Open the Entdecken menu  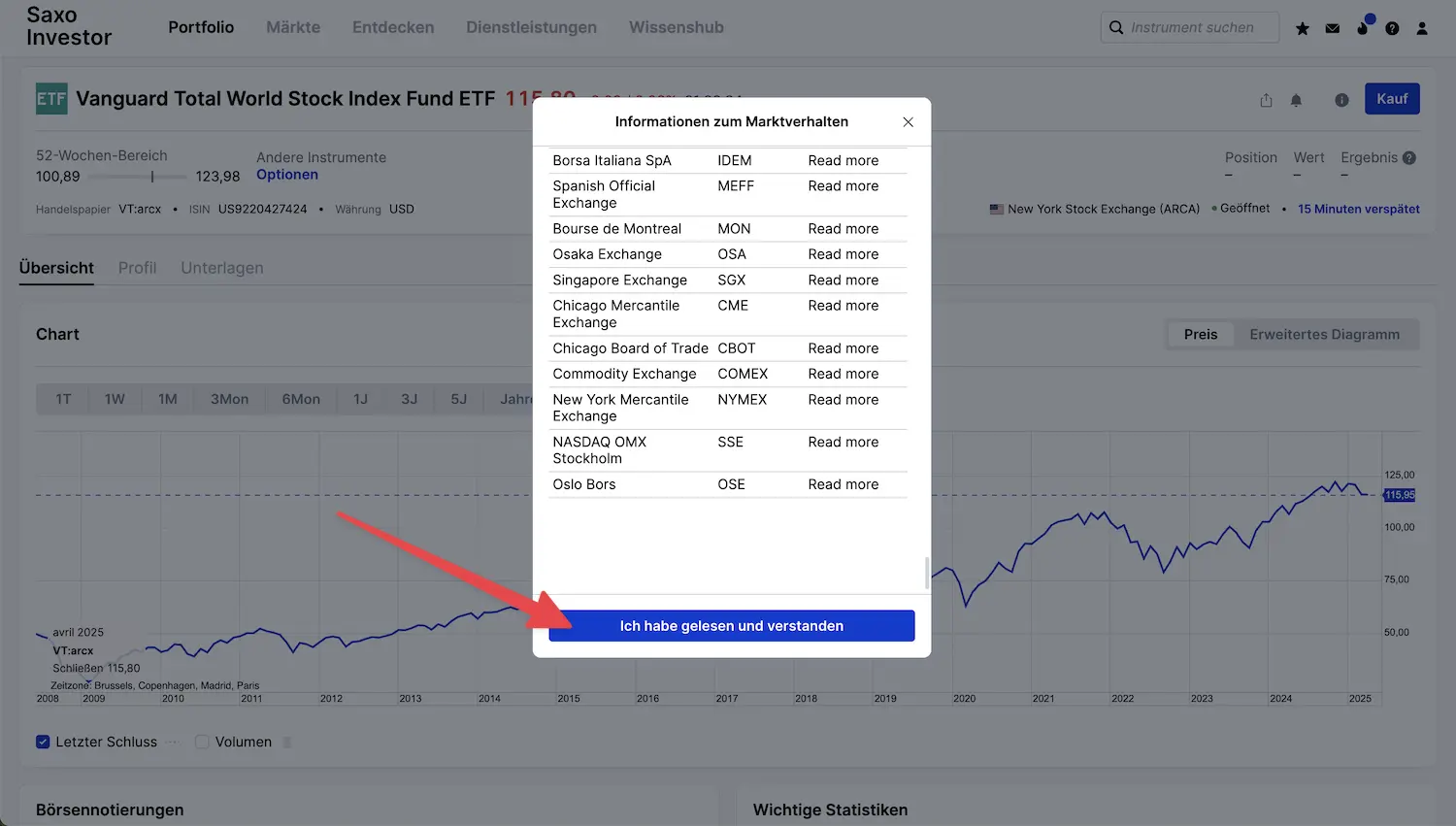(x=393, y=27)
